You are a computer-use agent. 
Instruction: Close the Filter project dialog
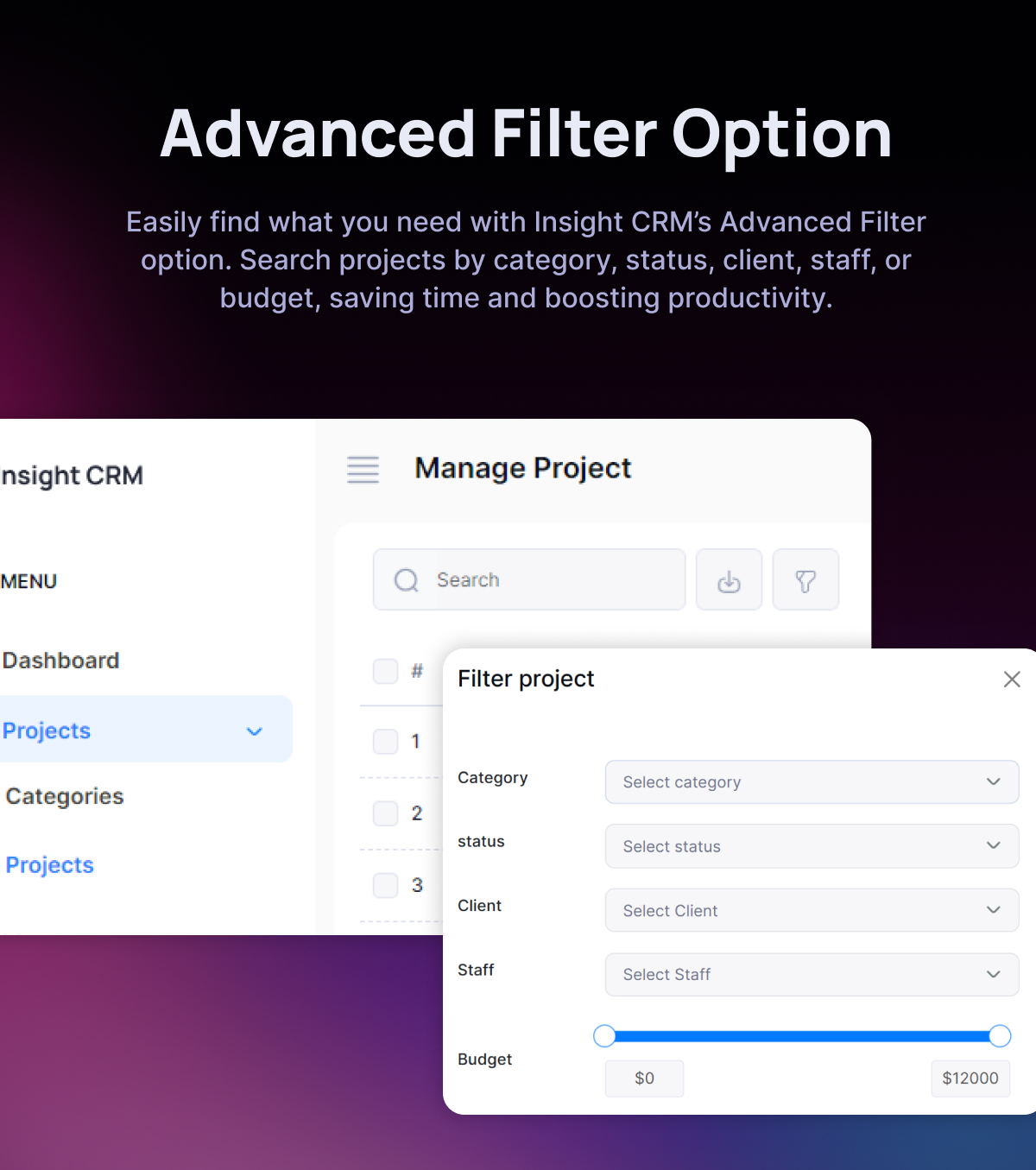click(1012, 680)
